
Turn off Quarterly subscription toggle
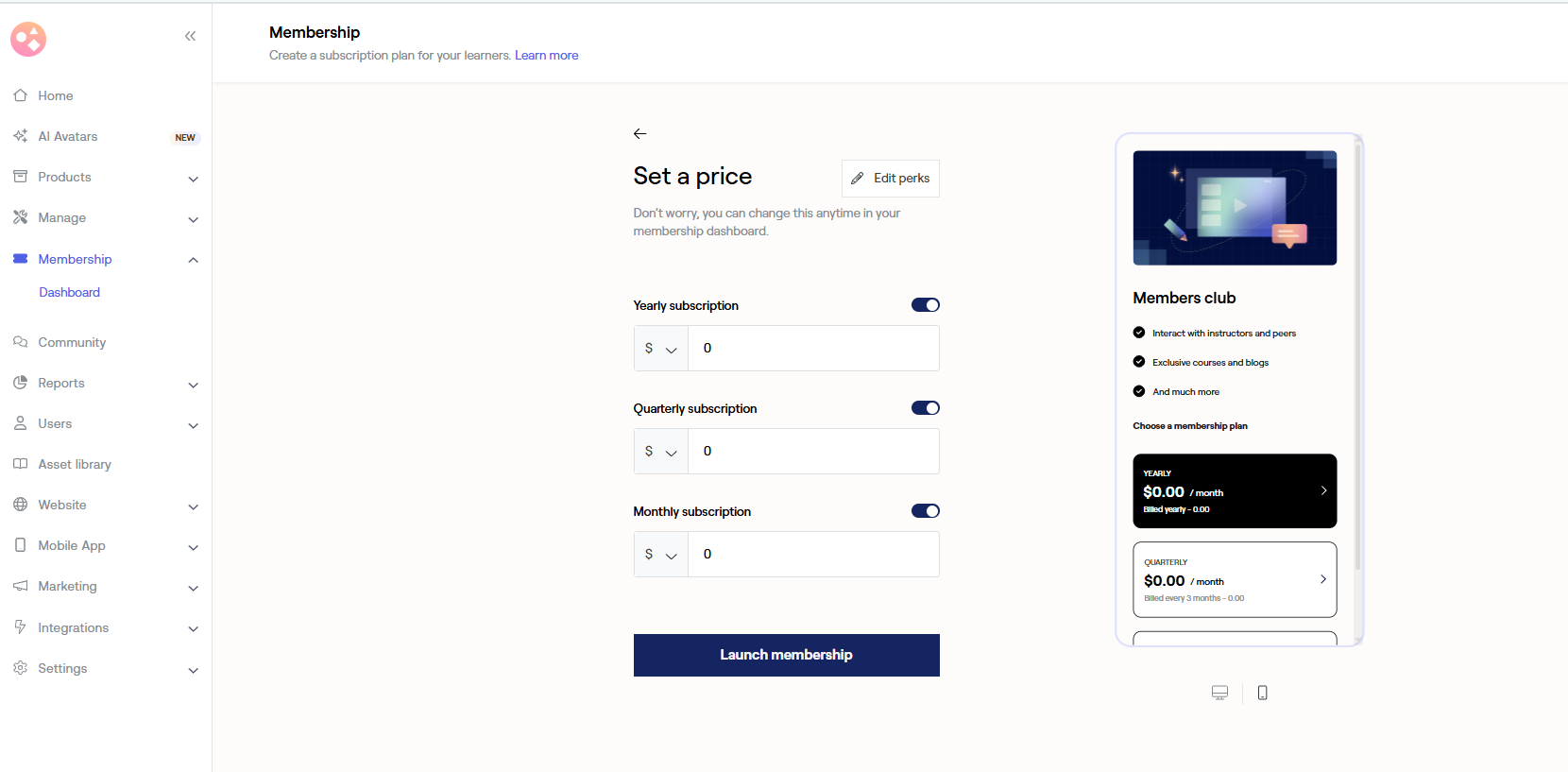pos(926,408)
